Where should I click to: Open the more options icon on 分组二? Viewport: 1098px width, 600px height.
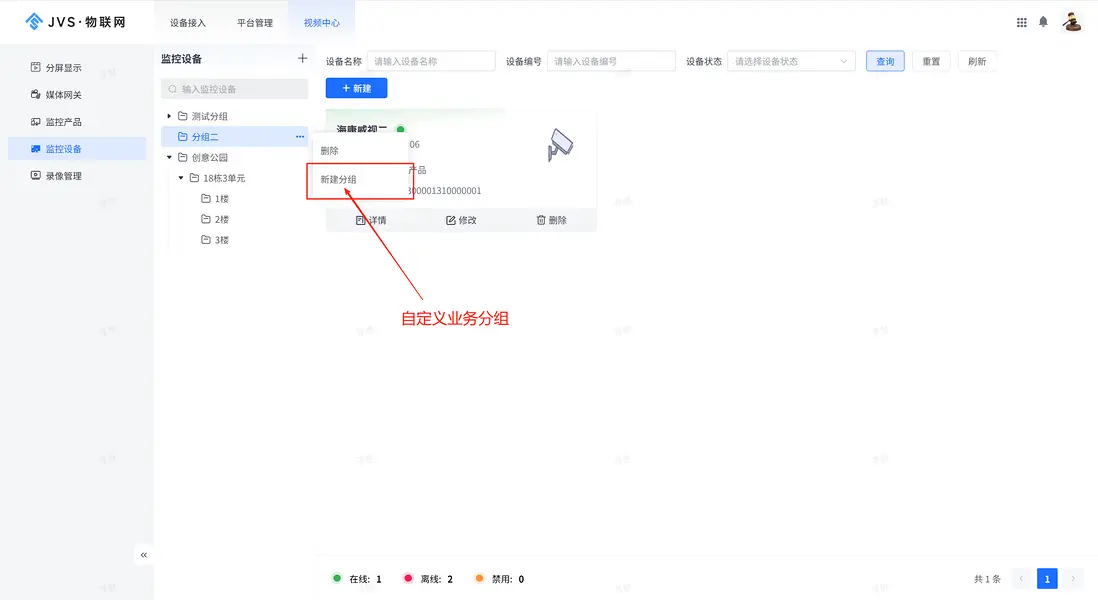pos(298,136)
